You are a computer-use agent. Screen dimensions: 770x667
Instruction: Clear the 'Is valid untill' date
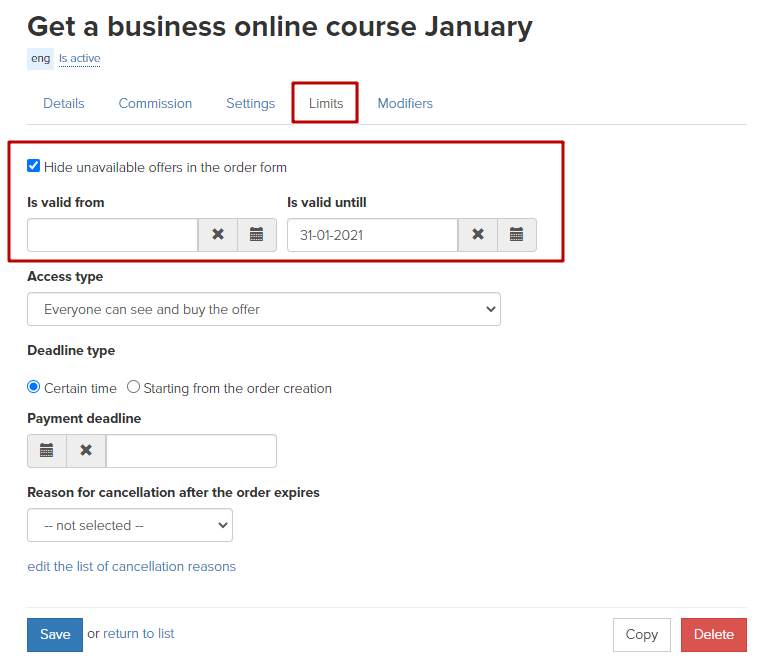[477, 235]
